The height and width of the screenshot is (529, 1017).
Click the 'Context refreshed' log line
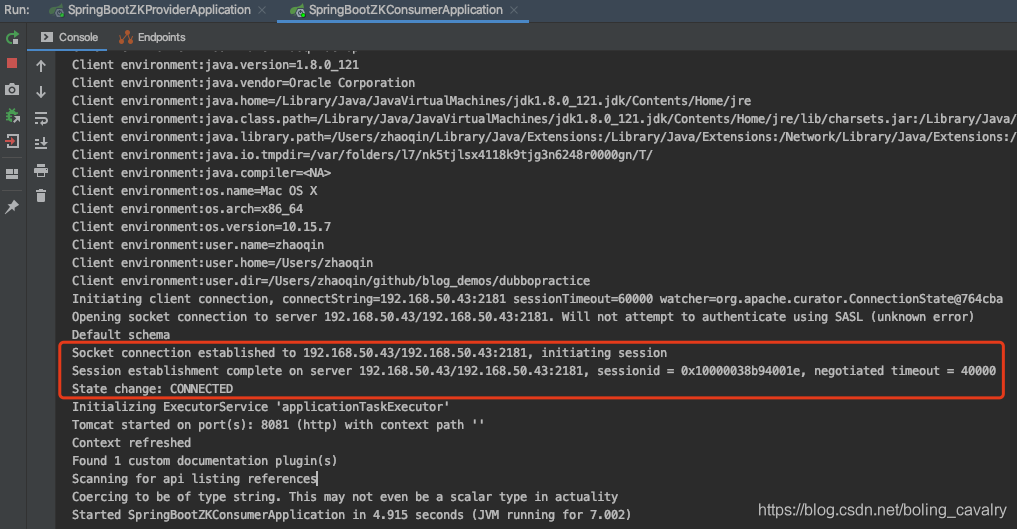(x=131, y=443)
